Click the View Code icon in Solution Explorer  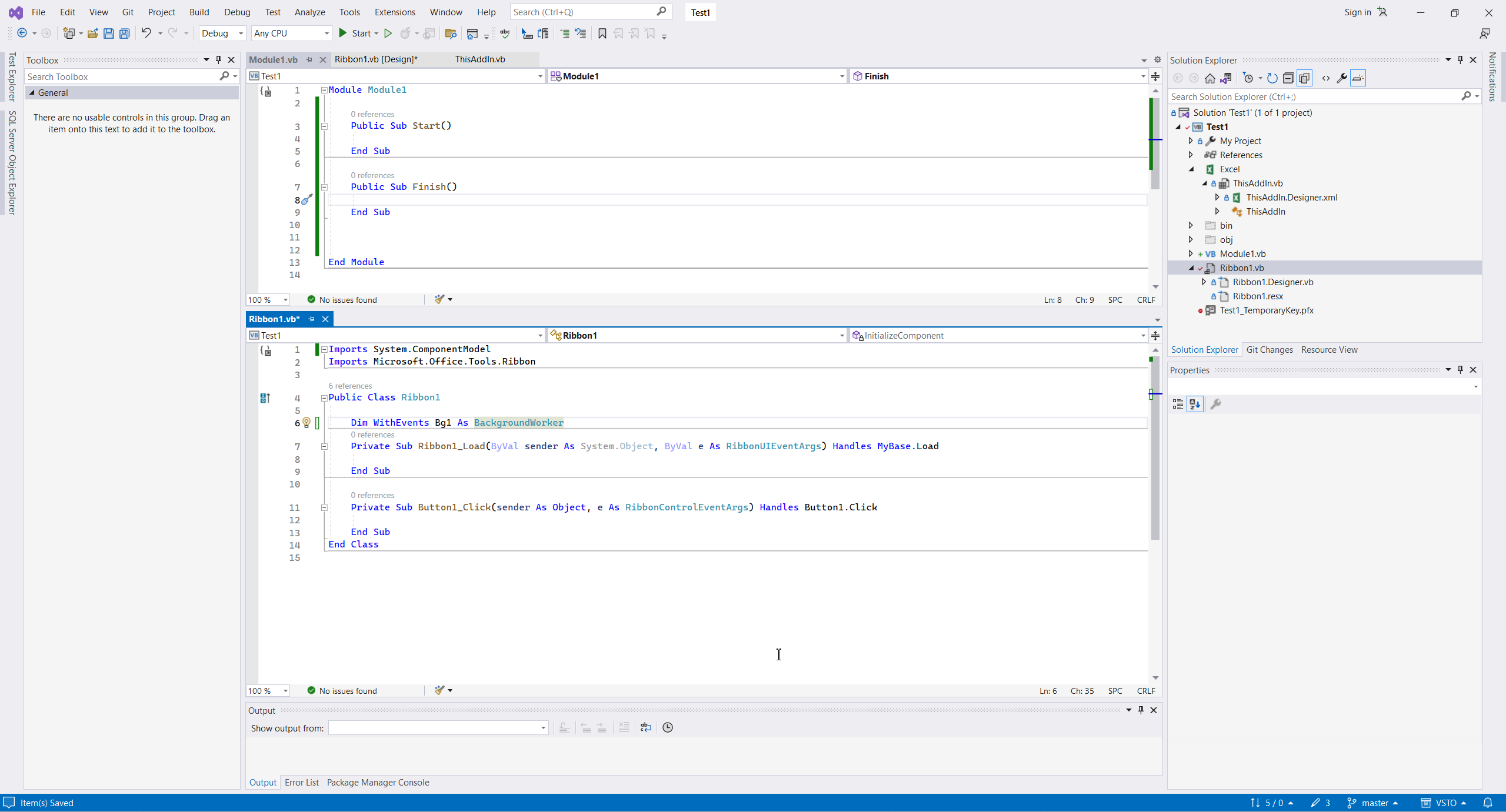click(1326, 78)
